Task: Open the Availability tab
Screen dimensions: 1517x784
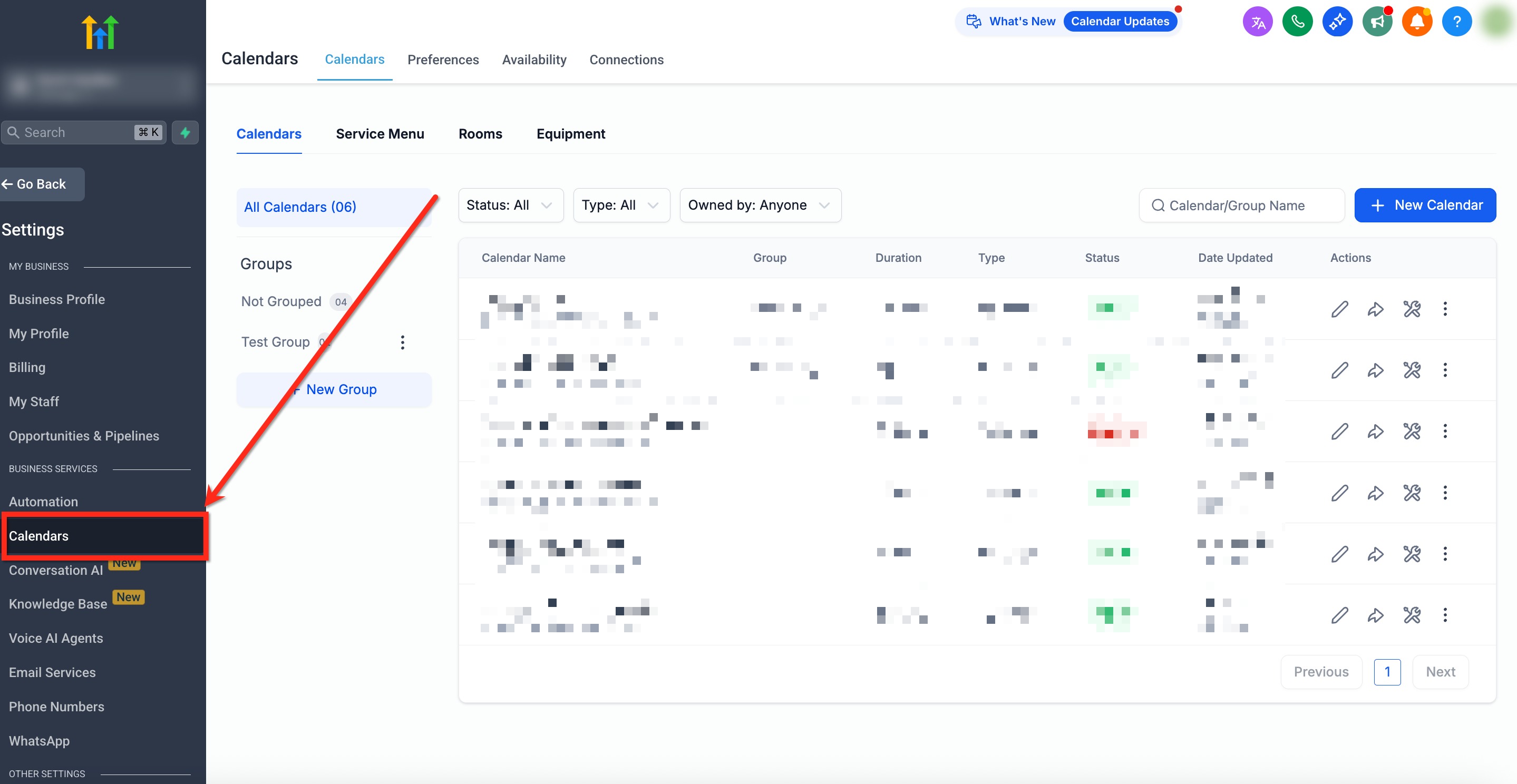Action: pyautogui.click(x=533, y=60)
